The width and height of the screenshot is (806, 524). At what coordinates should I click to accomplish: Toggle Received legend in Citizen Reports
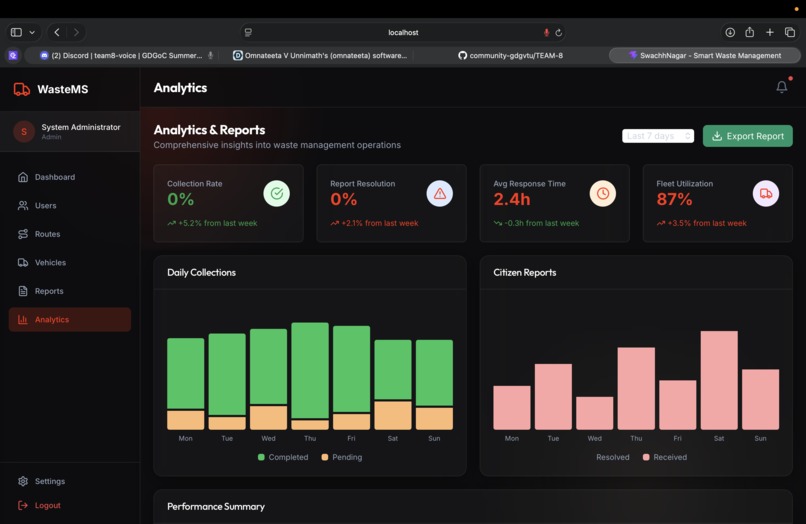tap(665, 457)
